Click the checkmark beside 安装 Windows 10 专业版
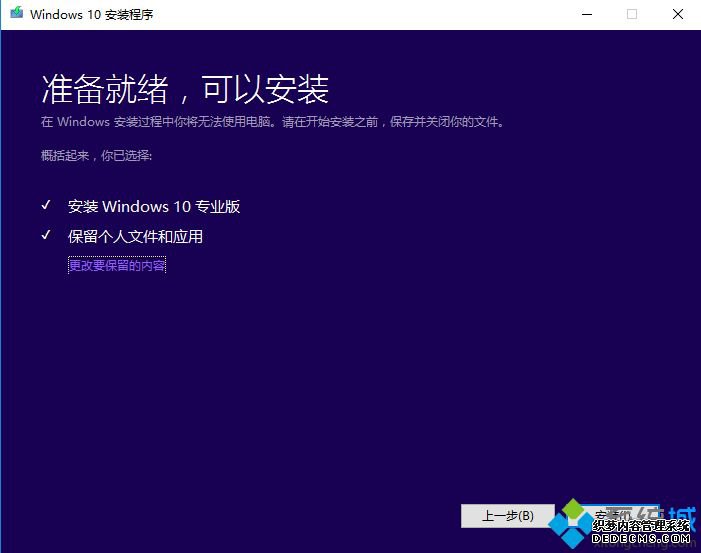The width and height of the screenshot is (701, 553). pos(46,205)
